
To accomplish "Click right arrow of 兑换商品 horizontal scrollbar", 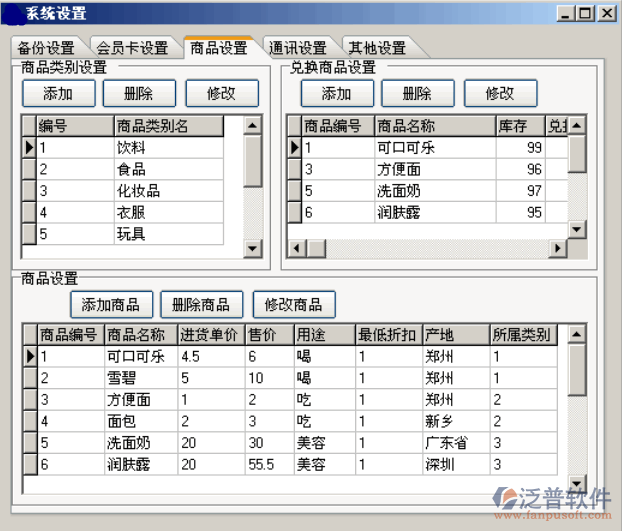I will click(557, 249).
